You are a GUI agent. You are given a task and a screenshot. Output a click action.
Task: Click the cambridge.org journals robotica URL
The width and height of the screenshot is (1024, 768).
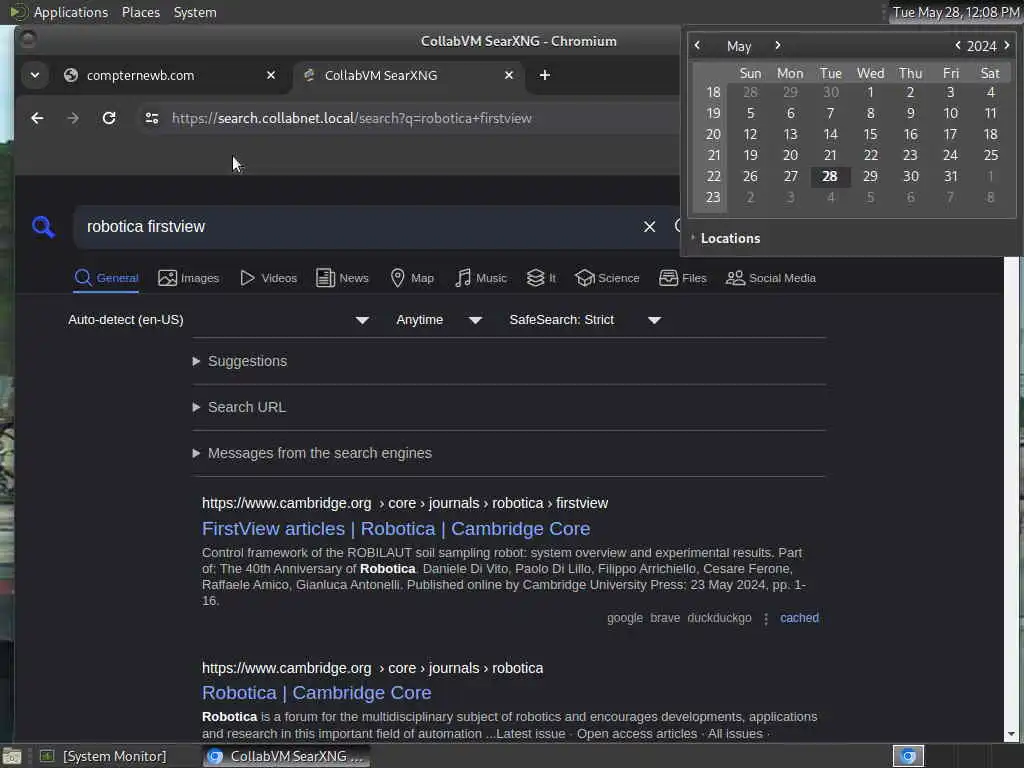tap(372, 668)
